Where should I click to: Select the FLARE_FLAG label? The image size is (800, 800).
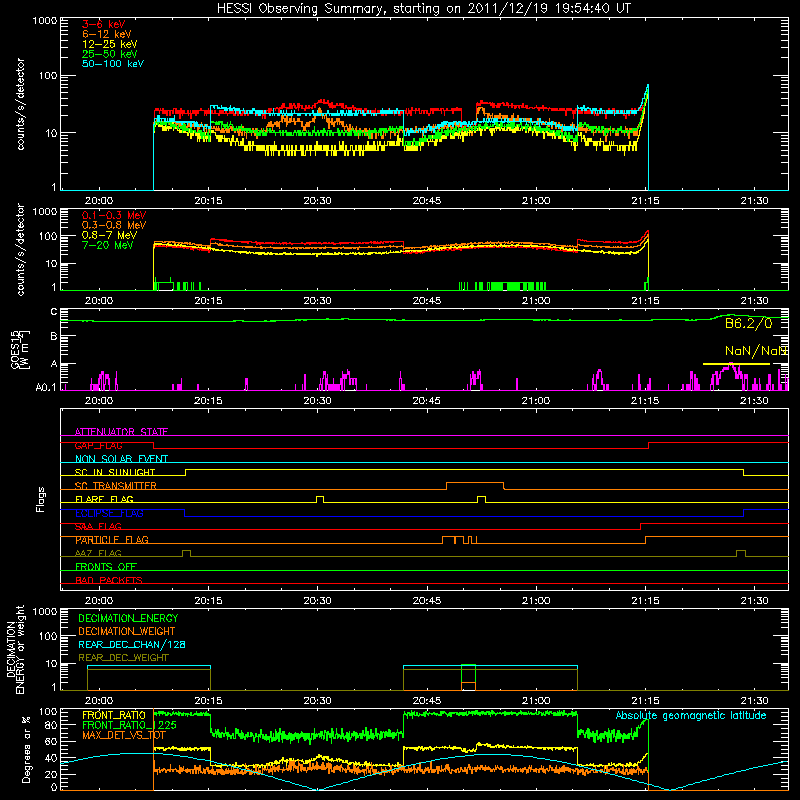tap(104, 499)
